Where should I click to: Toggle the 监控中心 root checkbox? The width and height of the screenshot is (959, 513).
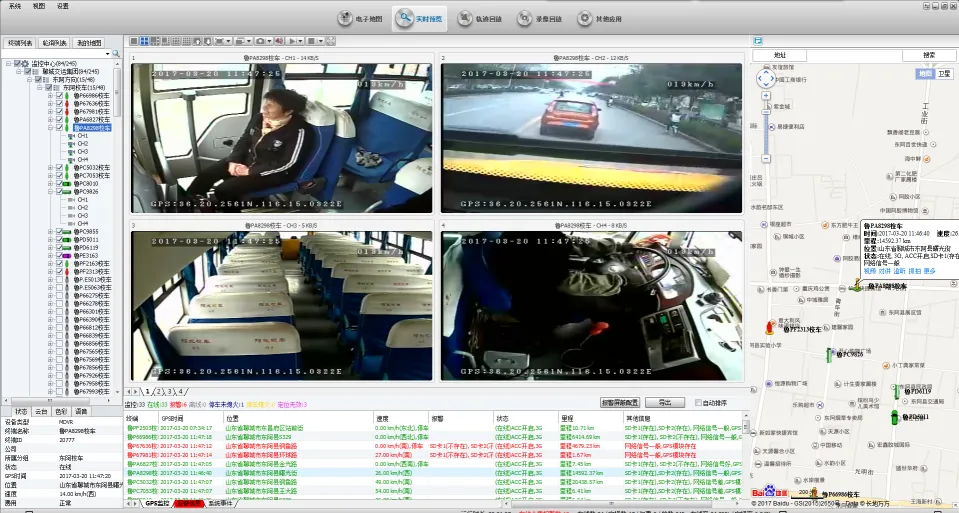pyautogui.click(x=17, y=64)
